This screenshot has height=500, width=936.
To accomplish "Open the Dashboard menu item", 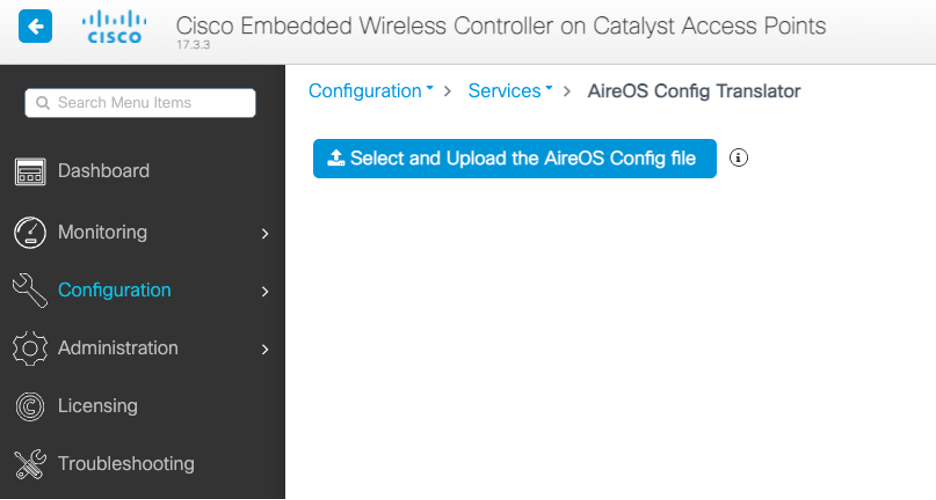I will [104, 171].
